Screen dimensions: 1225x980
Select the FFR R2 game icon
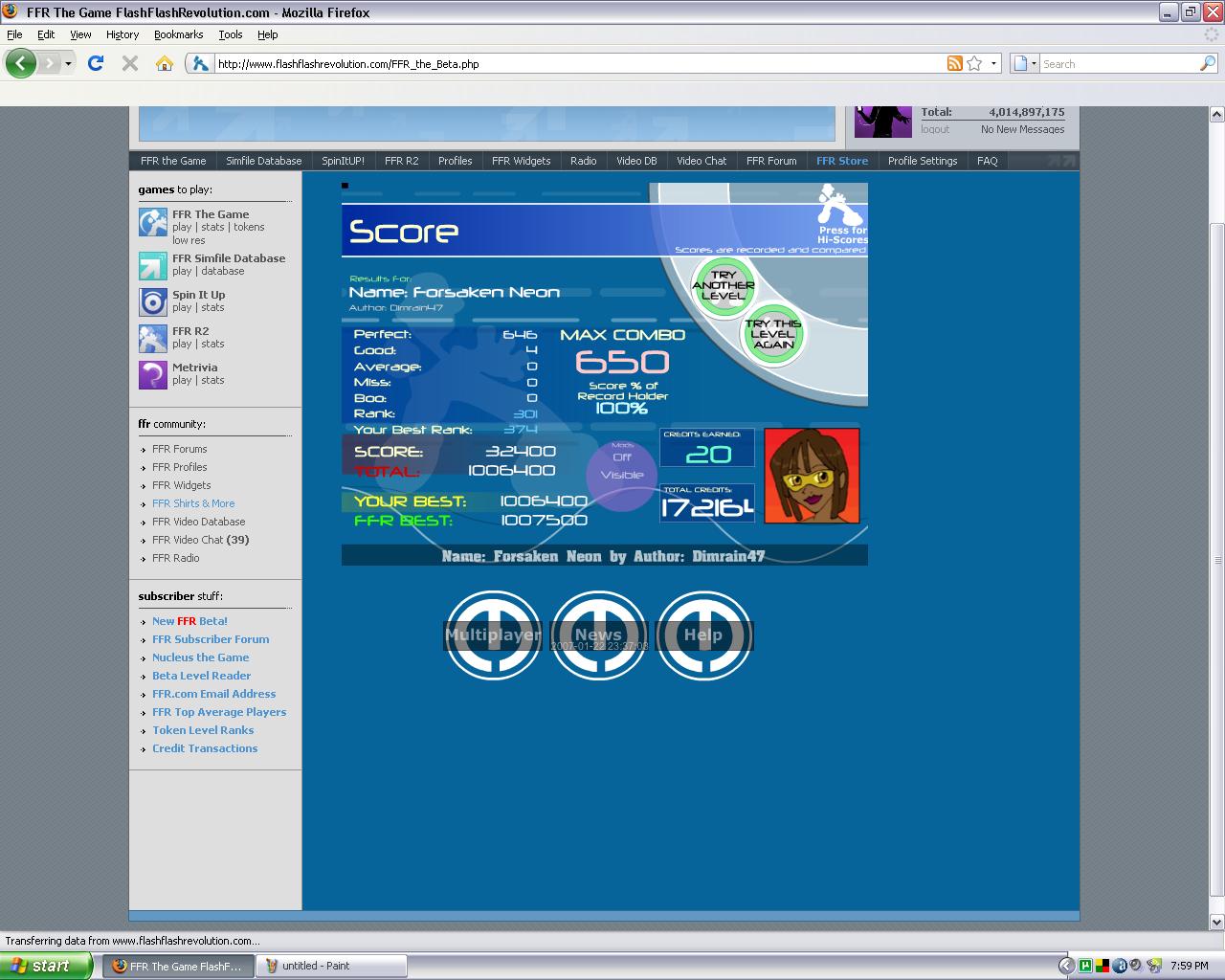(153, 338)
